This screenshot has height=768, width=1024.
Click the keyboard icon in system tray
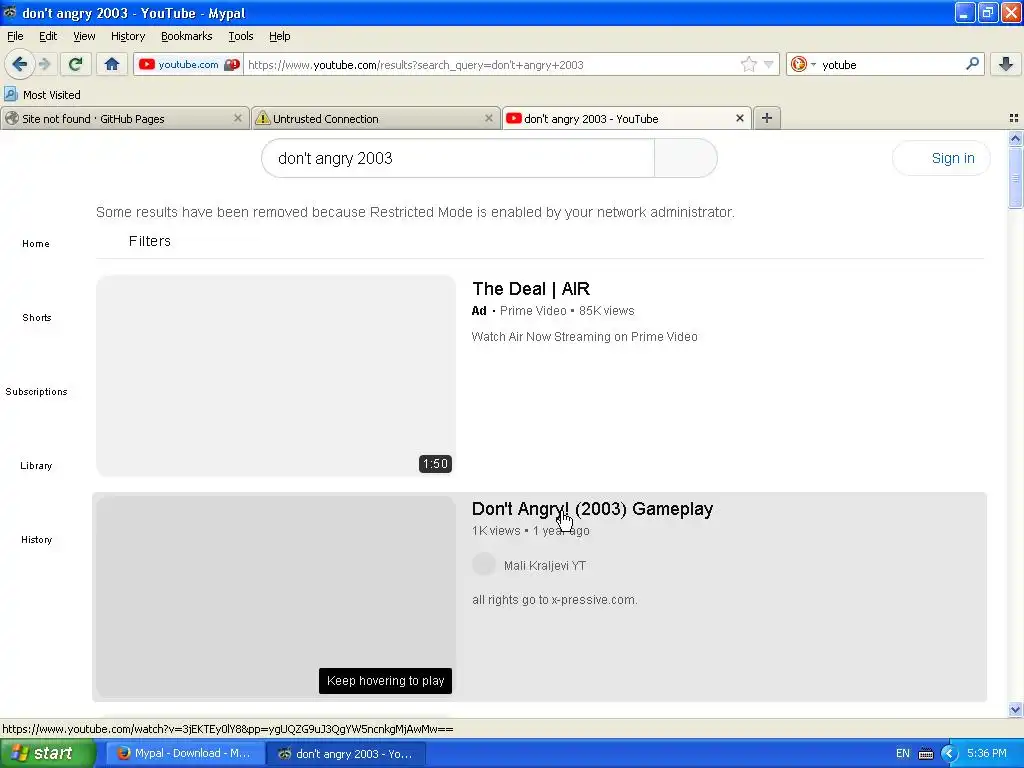coord(926,754)
